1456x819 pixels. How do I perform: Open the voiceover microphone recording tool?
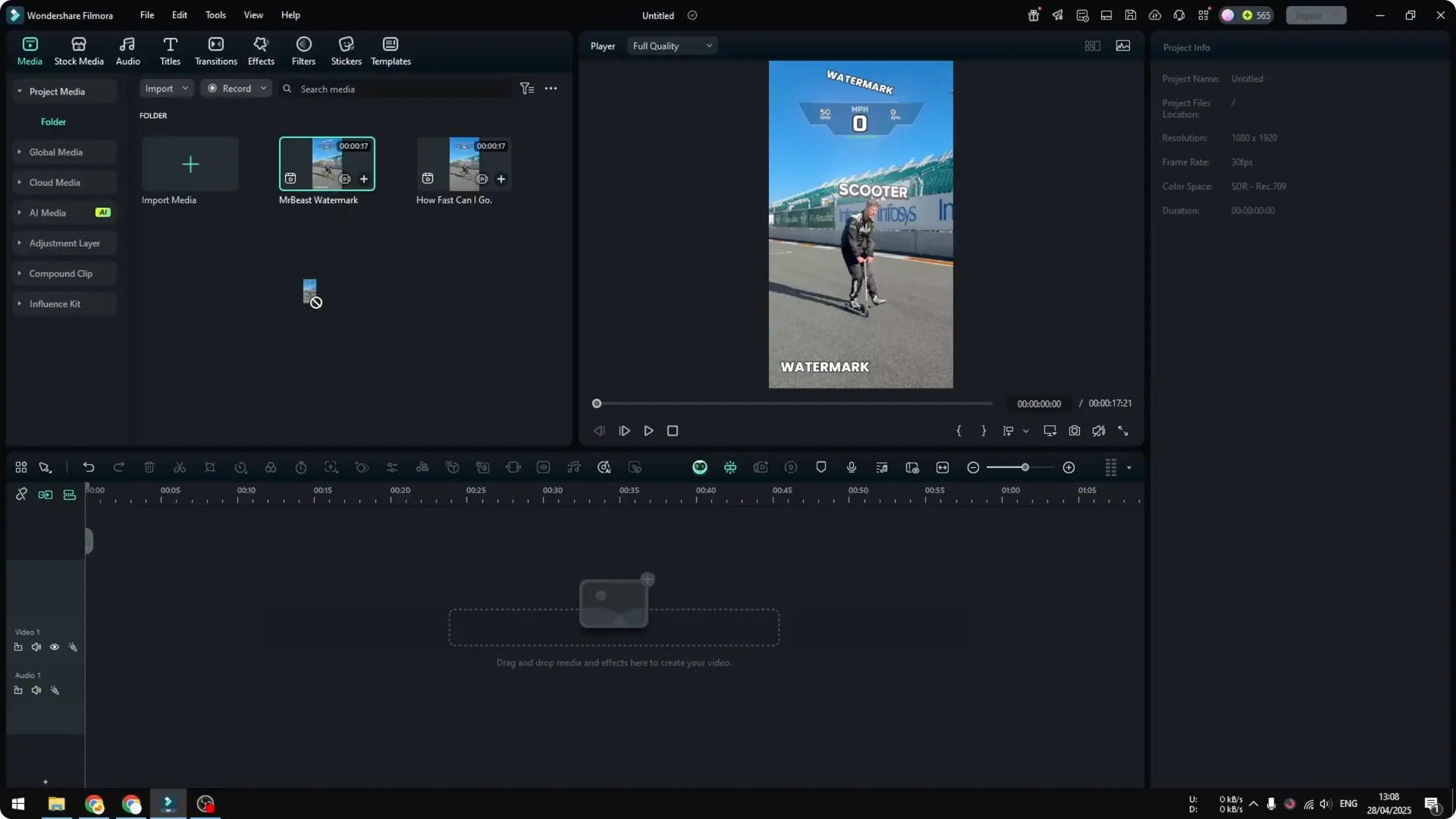click(851, 467)
